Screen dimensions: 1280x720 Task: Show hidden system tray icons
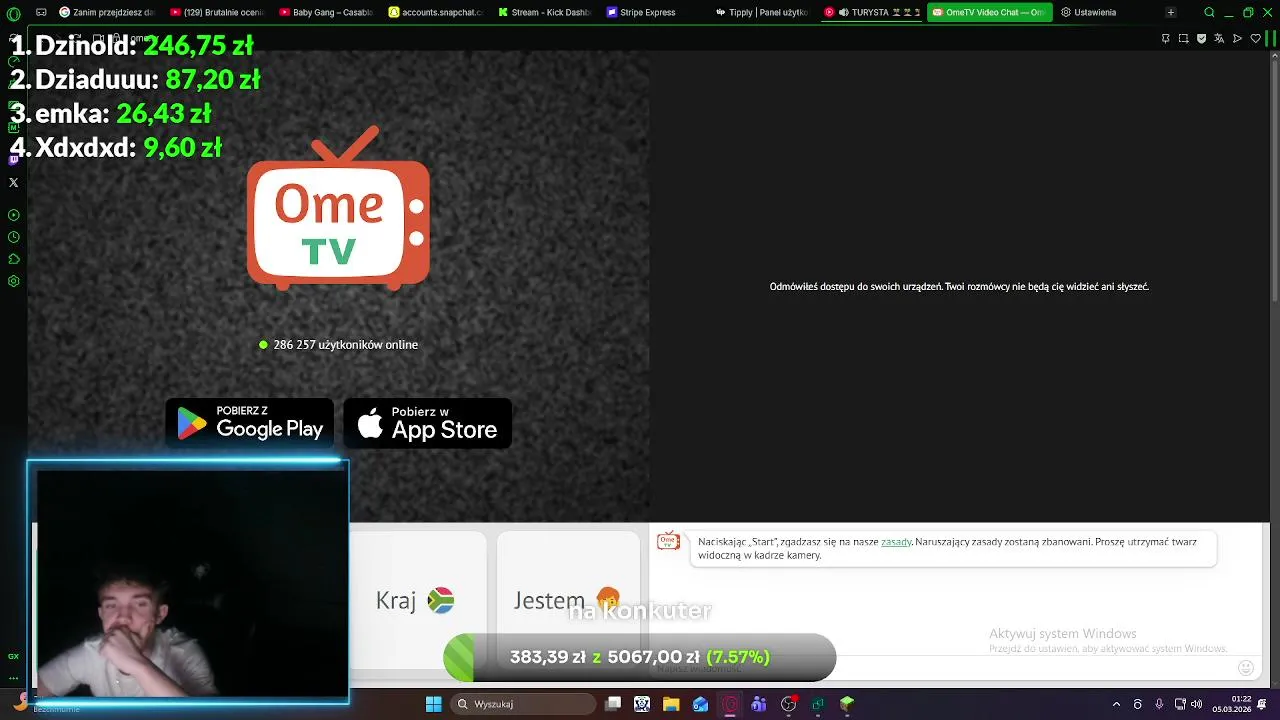pos(1116,704)
